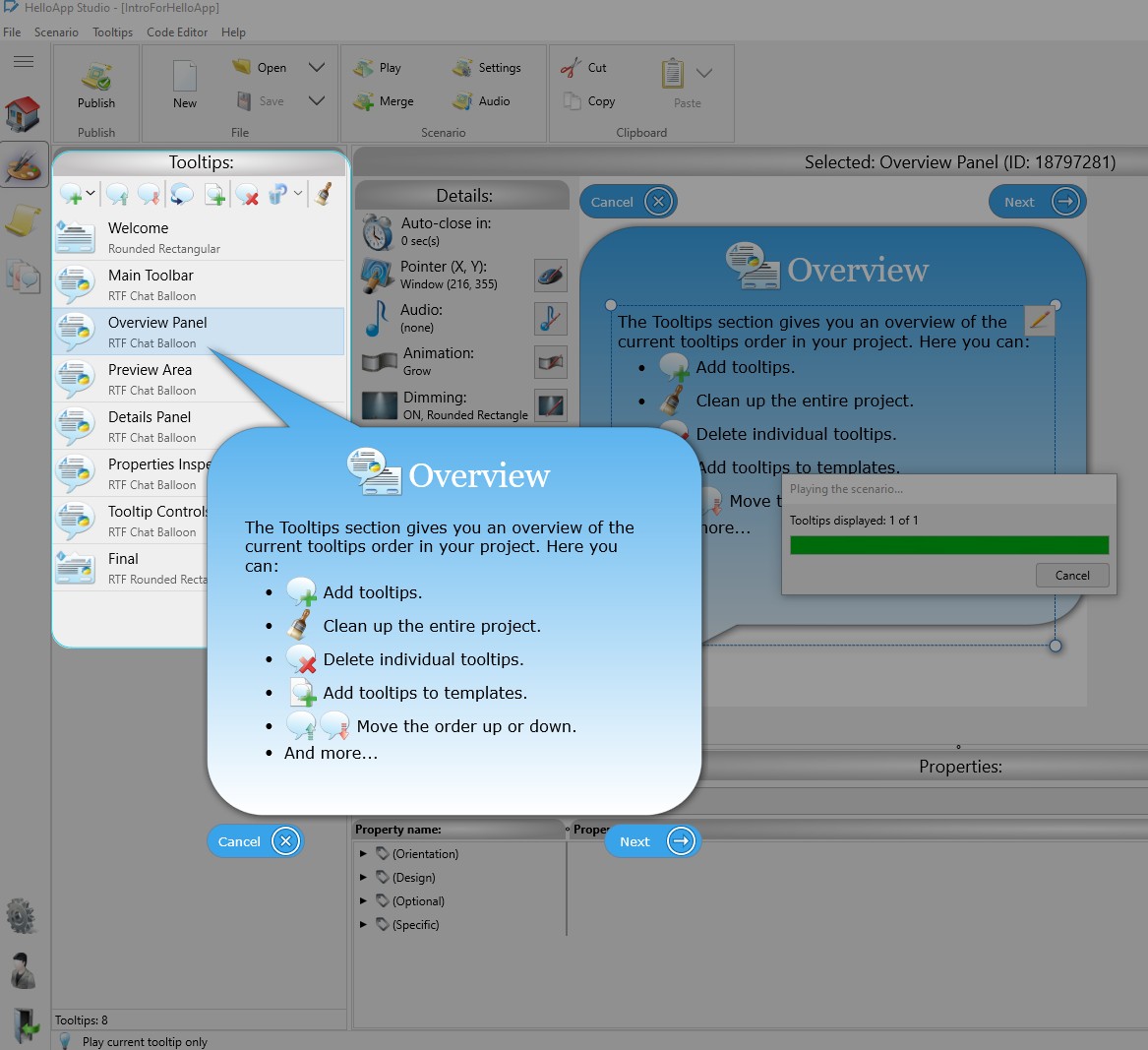Click the templates balloon icon in the sidebar

tap(23, 277)
